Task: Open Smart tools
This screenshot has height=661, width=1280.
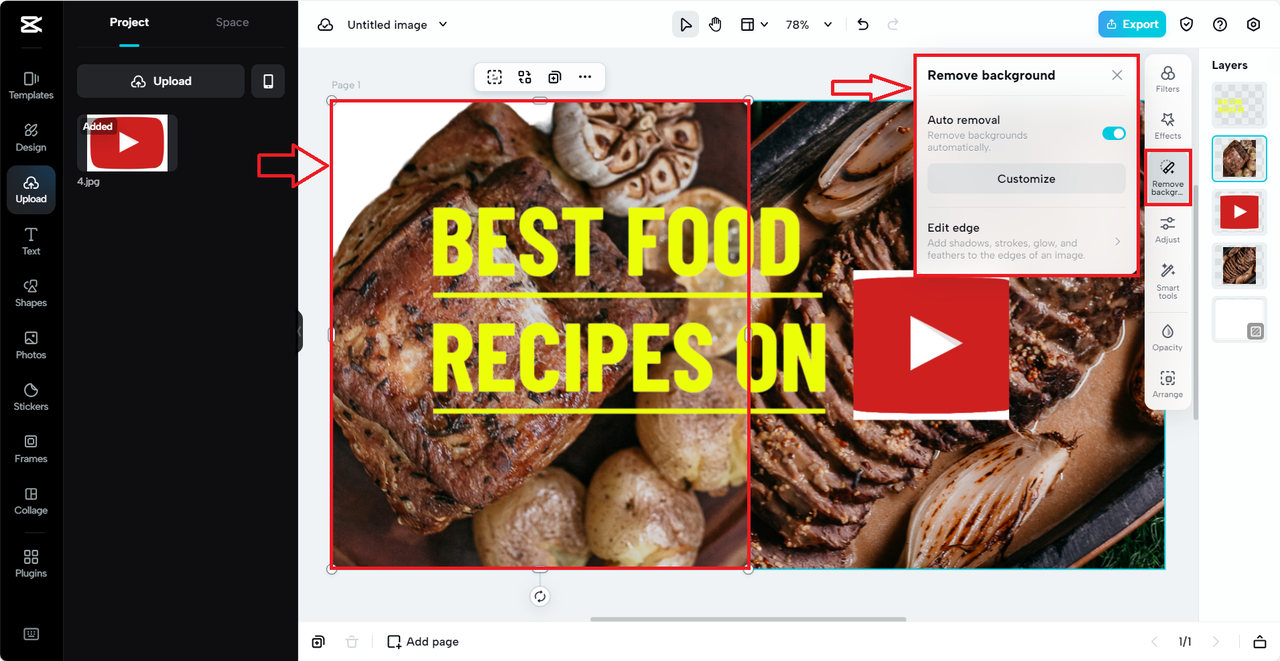Action: (1168, 281)
